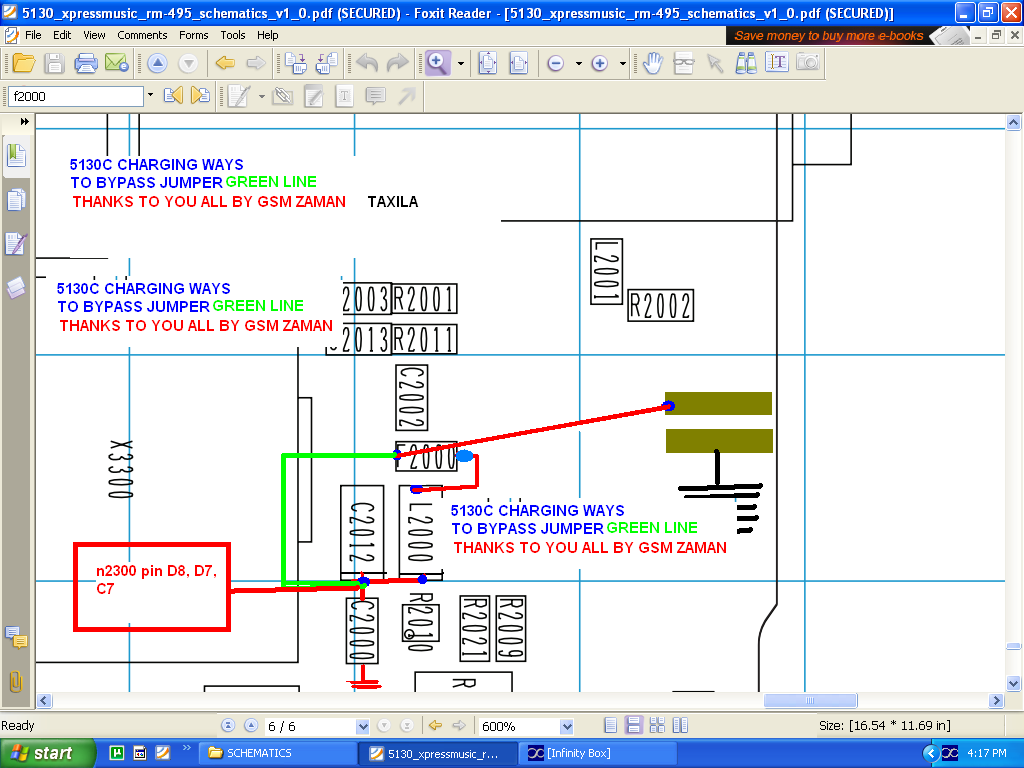The image size is (1024, 768).
Task: Print the document using the printer icon
Action: point(86,63)
